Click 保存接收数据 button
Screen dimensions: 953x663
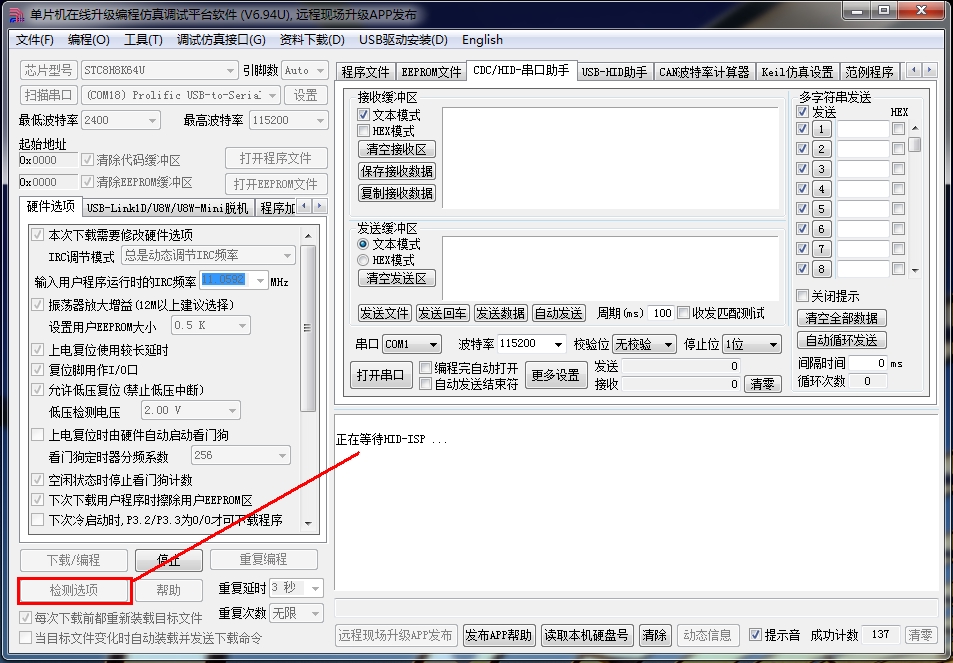(397, 171)
